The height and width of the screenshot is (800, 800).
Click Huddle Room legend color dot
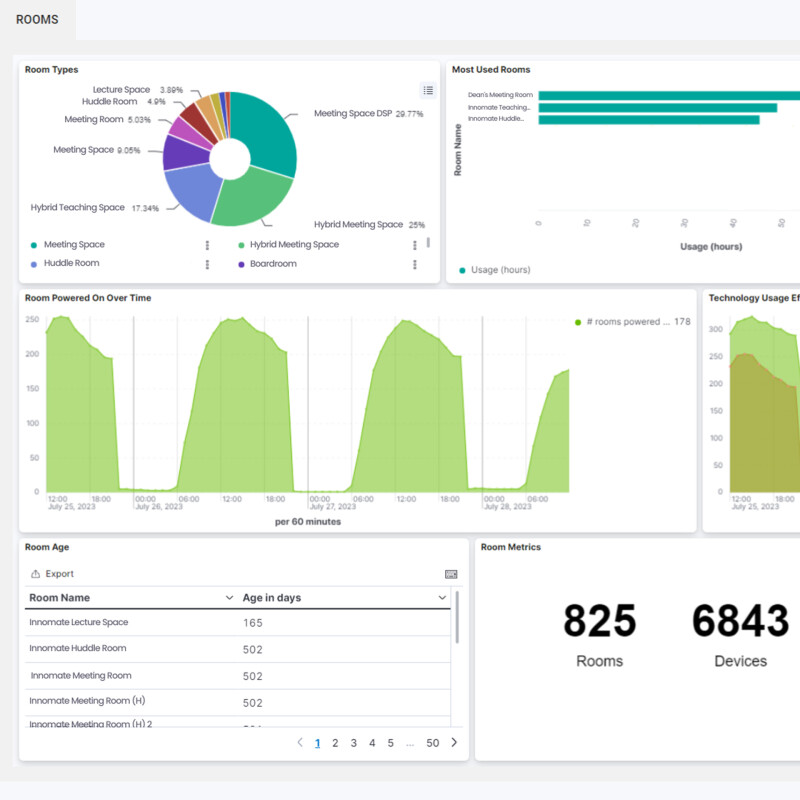[34, 264]
